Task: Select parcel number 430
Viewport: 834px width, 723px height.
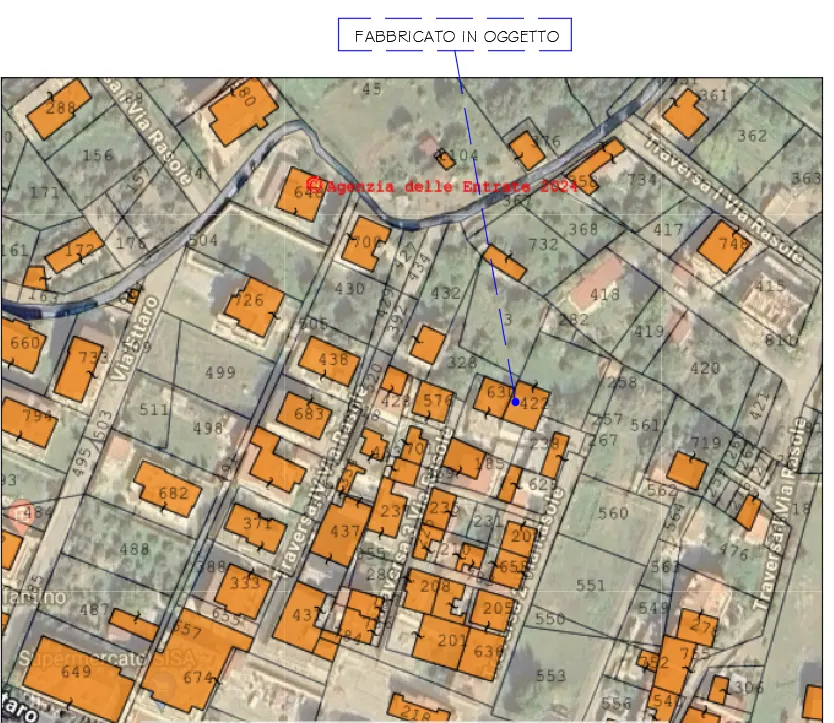Action: coord(349,289)
